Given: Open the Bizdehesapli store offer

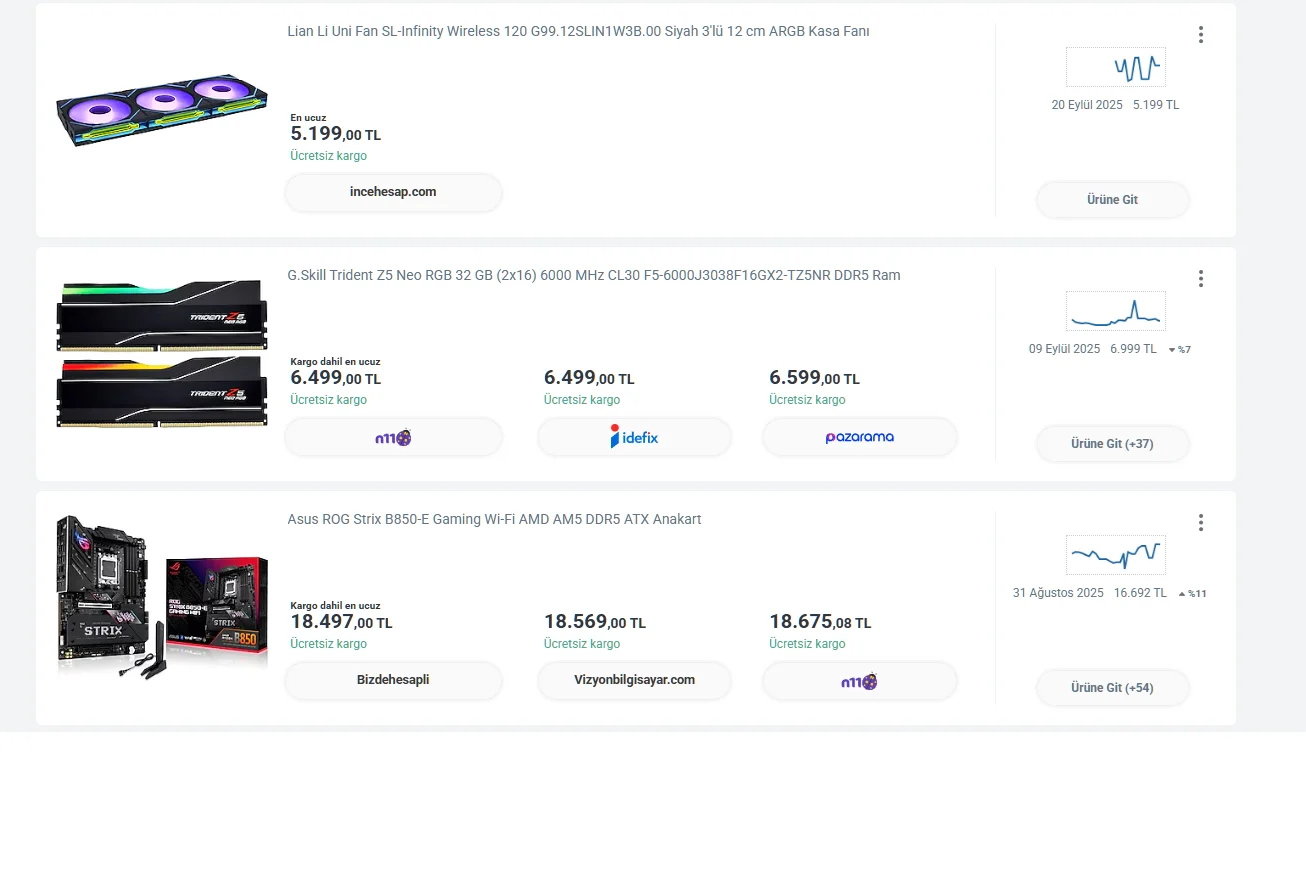Looking at the screenshot, I should tap(393, 680).
